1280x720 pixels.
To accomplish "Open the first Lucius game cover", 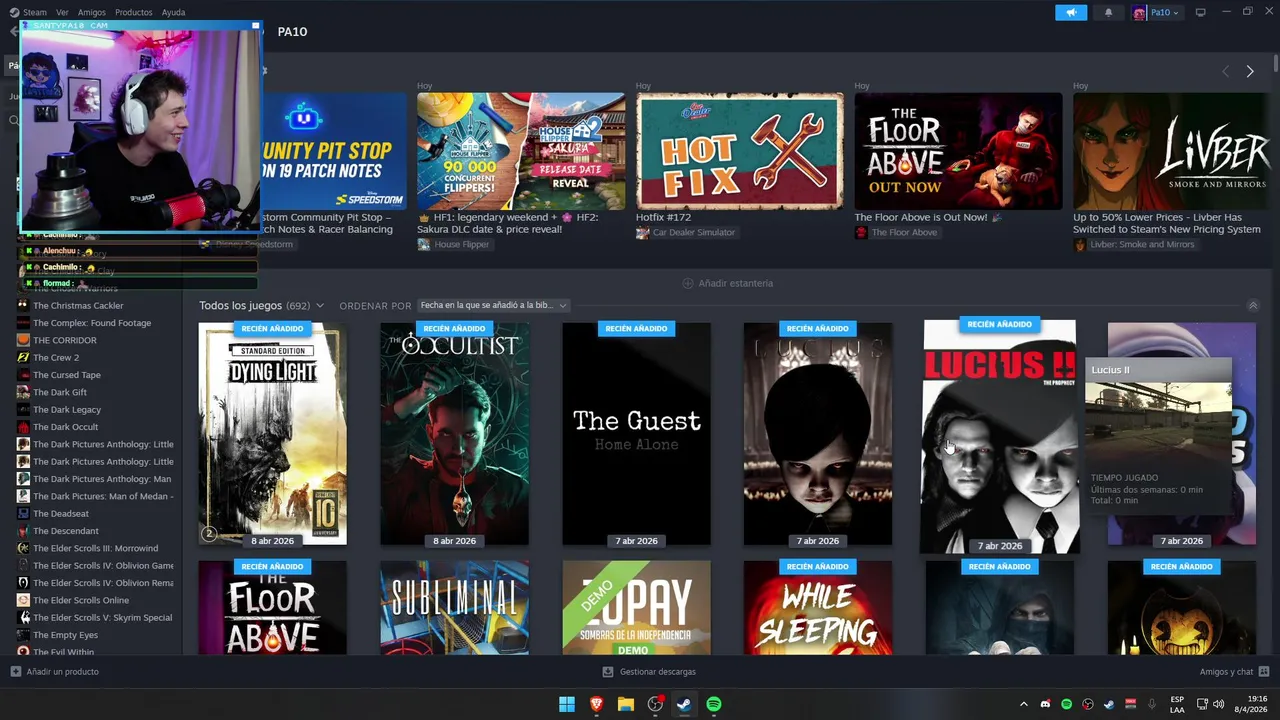I will pyautogui.click(x=818, y=433).
